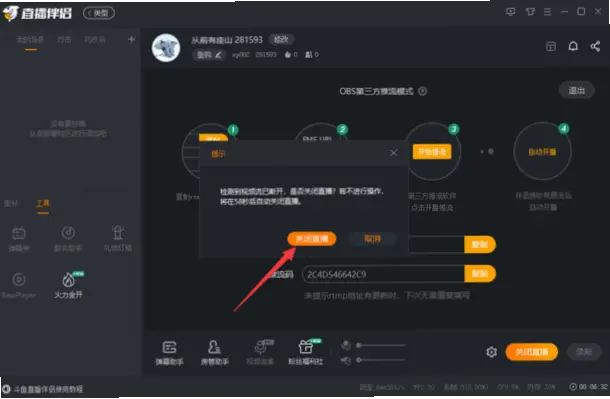Open the layout panel icon near bell
Viewport: 610px width, 399px height.
[551, 47]
